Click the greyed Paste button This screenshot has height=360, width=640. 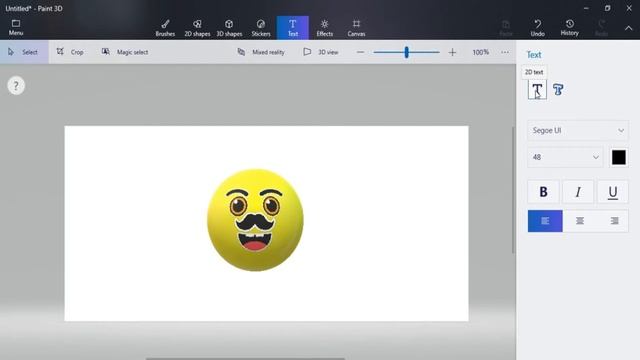tap(506, 28)
